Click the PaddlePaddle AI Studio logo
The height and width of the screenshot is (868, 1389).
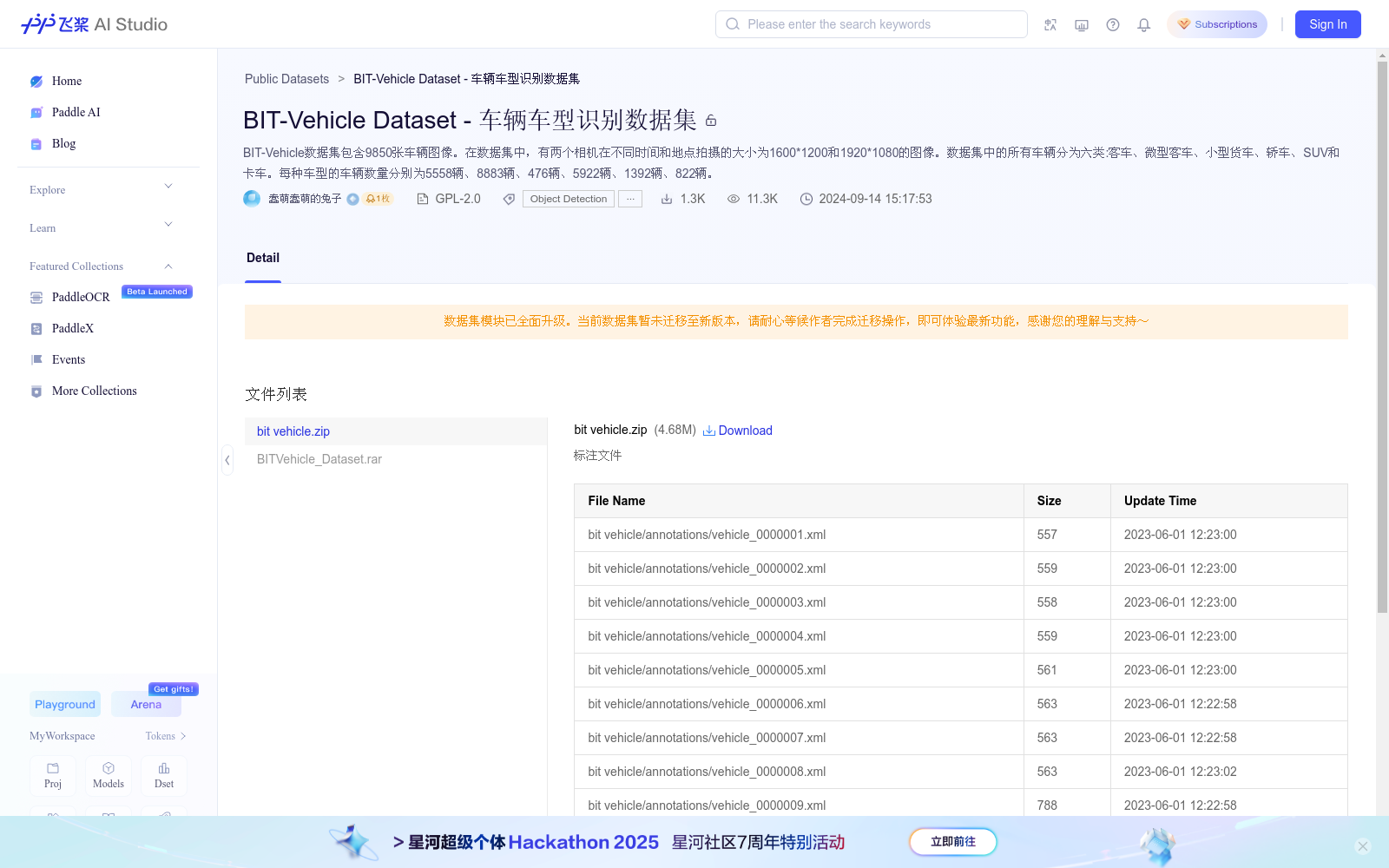point(94,24)
